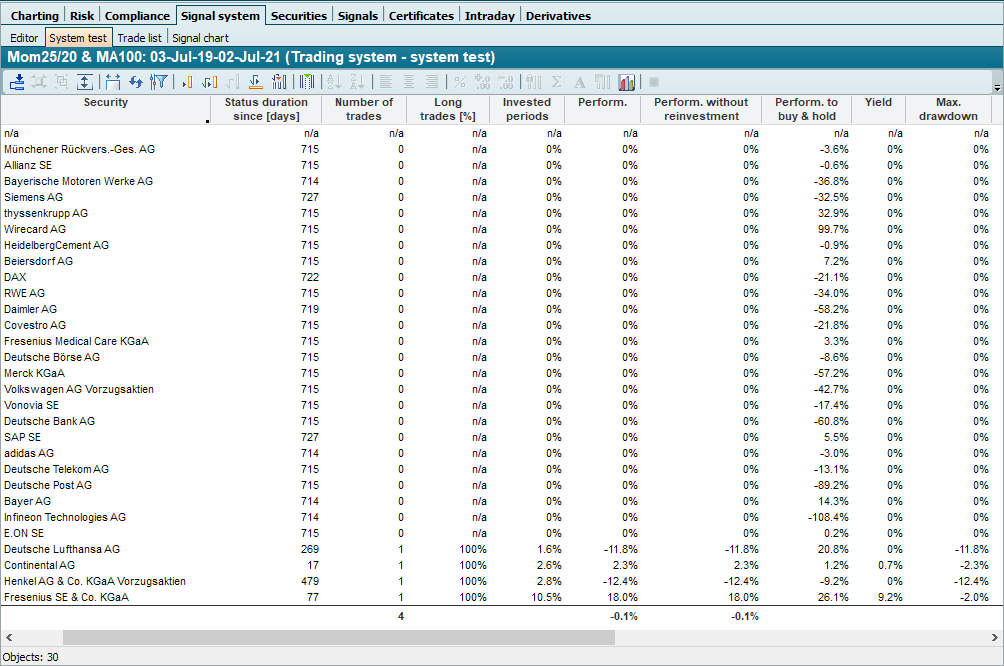Click the blue export/download icon in toolbar

(17, 82)
